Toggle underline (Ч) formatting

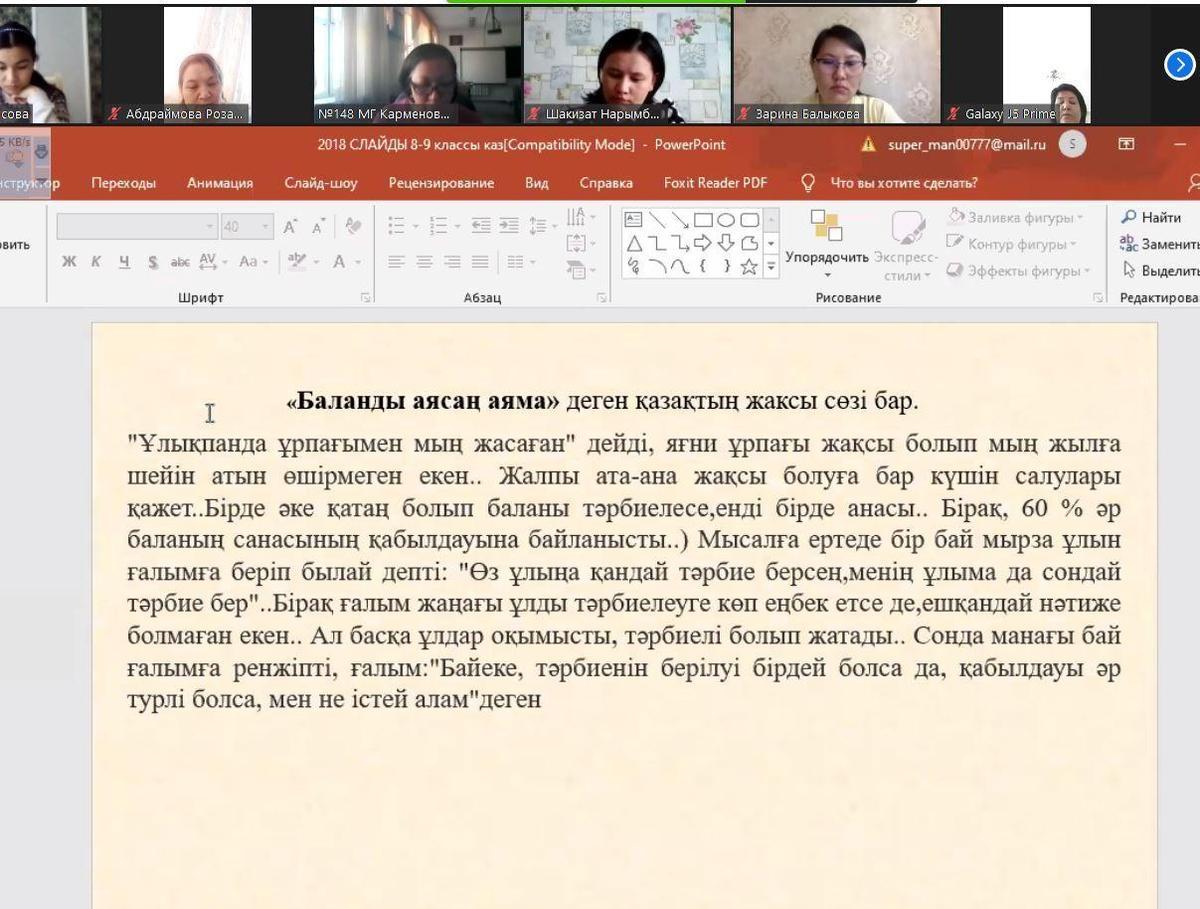(x=124, y=262)
